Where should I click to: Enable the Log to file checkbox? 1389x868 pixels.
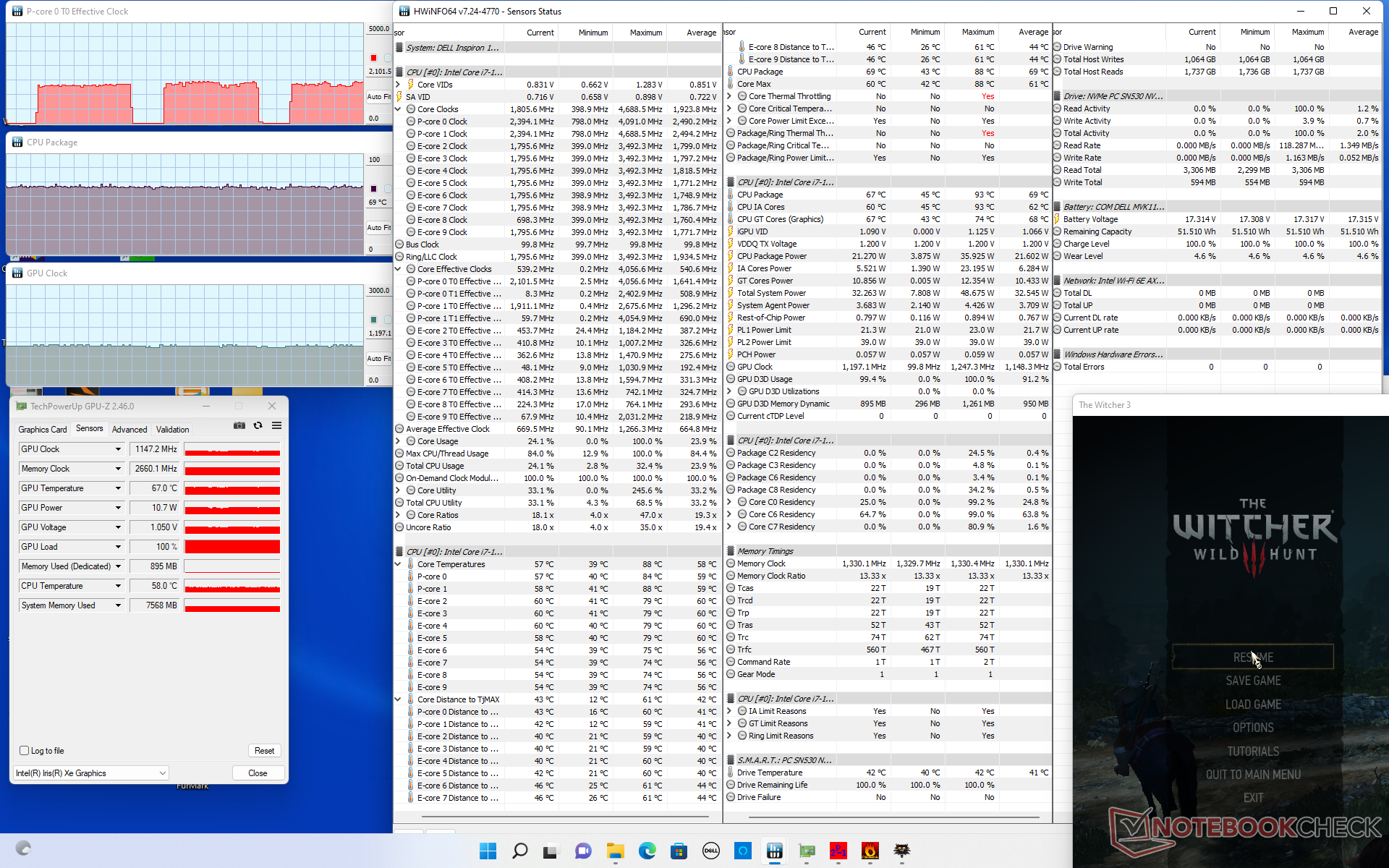(25, 751)
